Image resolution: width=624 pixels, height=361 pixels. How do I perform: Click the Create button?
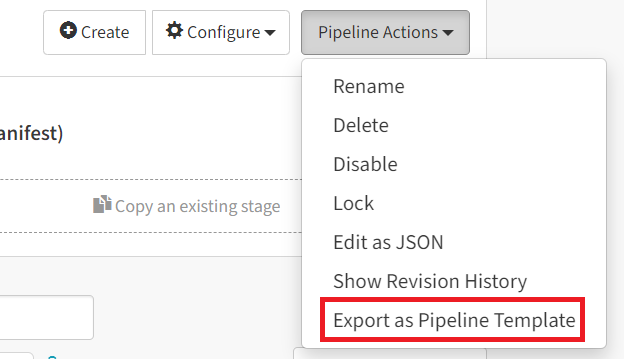94,32
